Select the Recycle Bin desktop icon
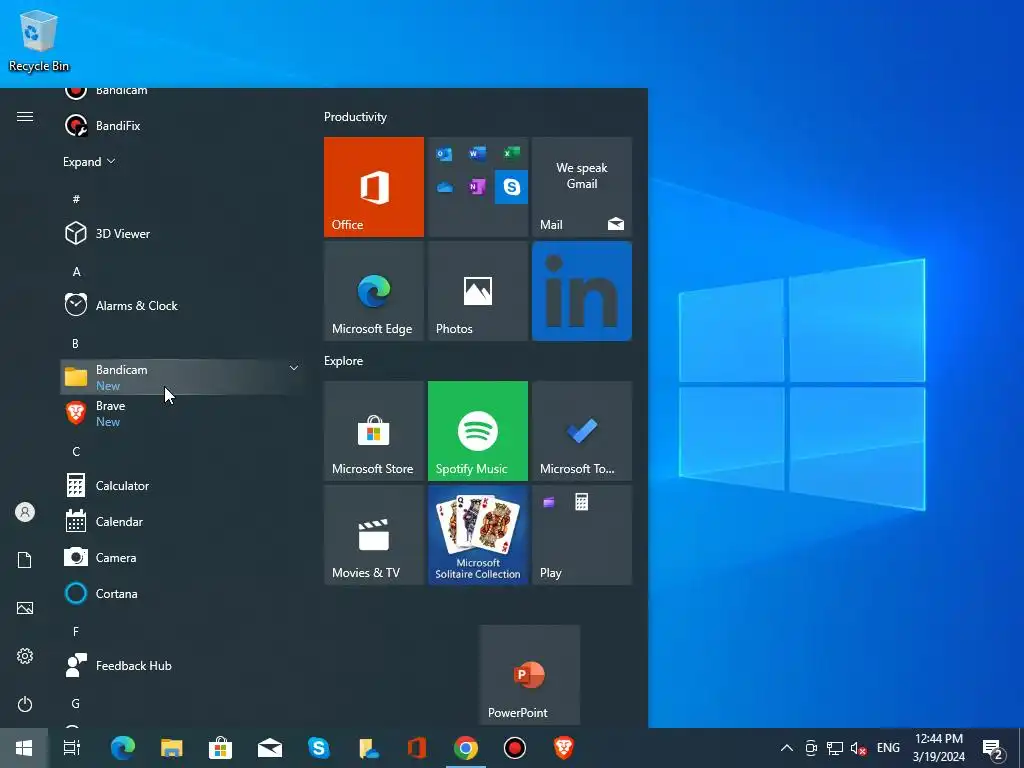The height and width of the screenshot is (768, 1024). pos(39,40)
